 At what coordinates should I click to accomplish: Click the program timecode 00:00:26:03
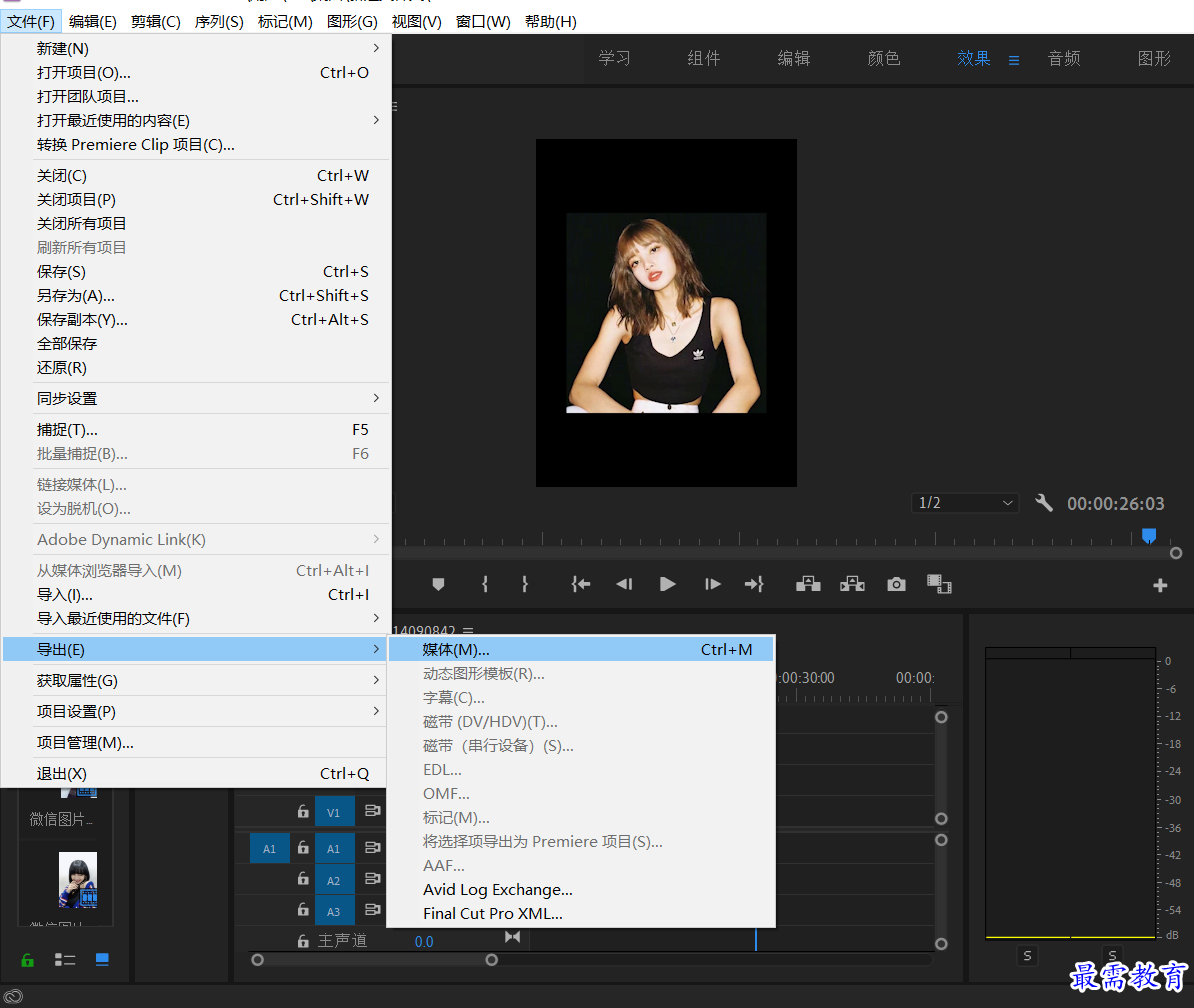(1116, 503)
